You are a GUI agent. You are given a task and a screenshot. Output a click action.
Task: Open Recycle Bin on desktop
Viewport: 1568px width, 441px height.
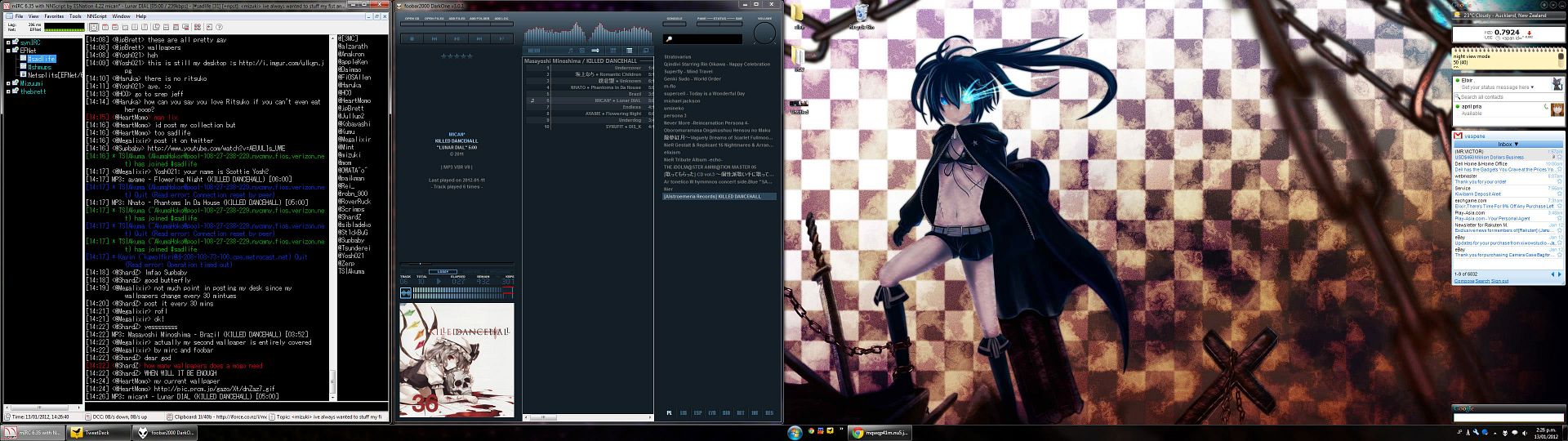pos(860,15)
